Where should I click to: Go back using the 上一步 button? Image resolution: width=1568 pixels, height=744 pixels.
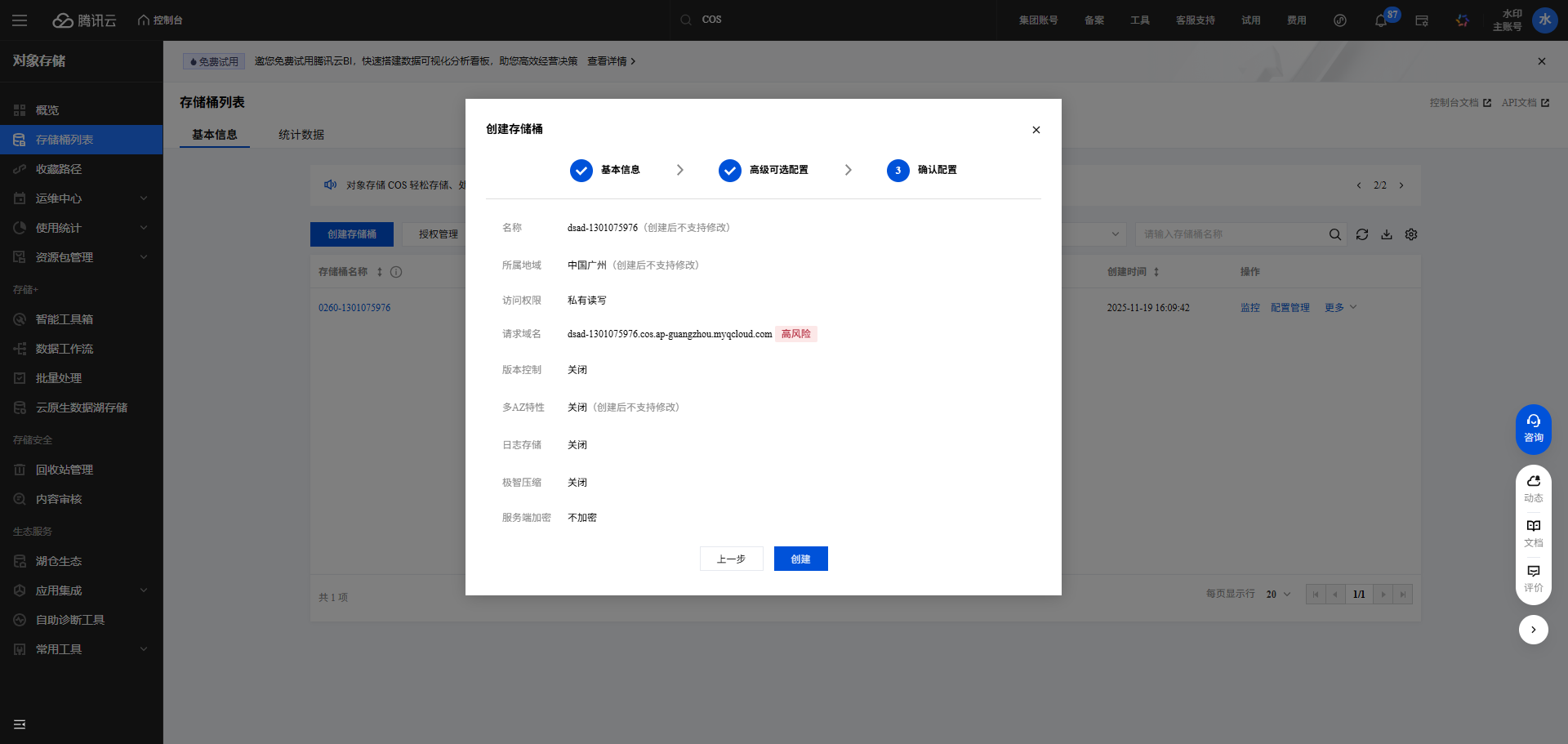(731, 559)
